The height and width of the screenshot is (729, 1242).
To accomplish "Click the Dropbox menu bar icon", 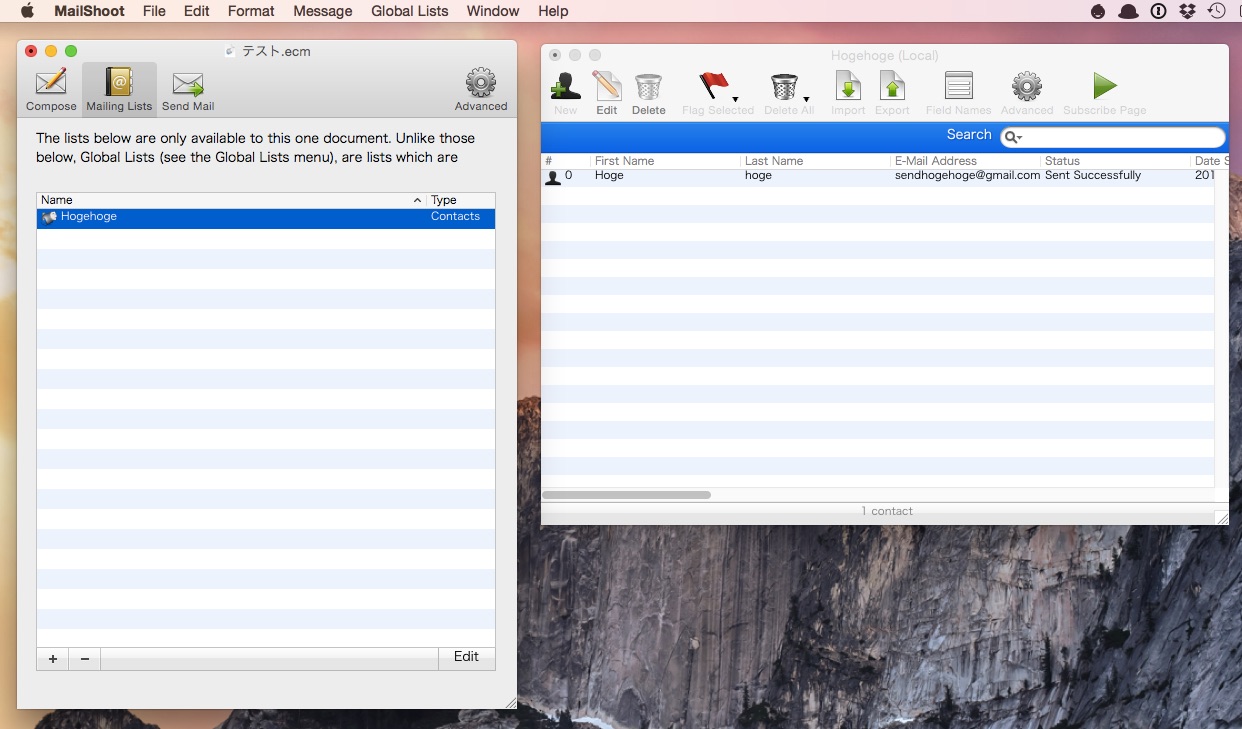I will [x=1187, y=11].
